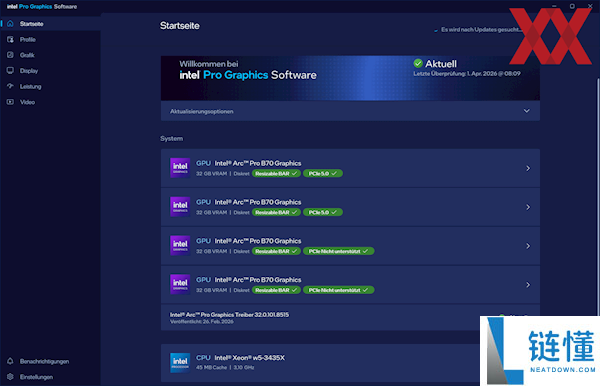Click the 'Veröffentlicht: 26. Feb. 2026' text
Image resolution: width=600 pixels, height=386 pixels.
tap(202, 321)
